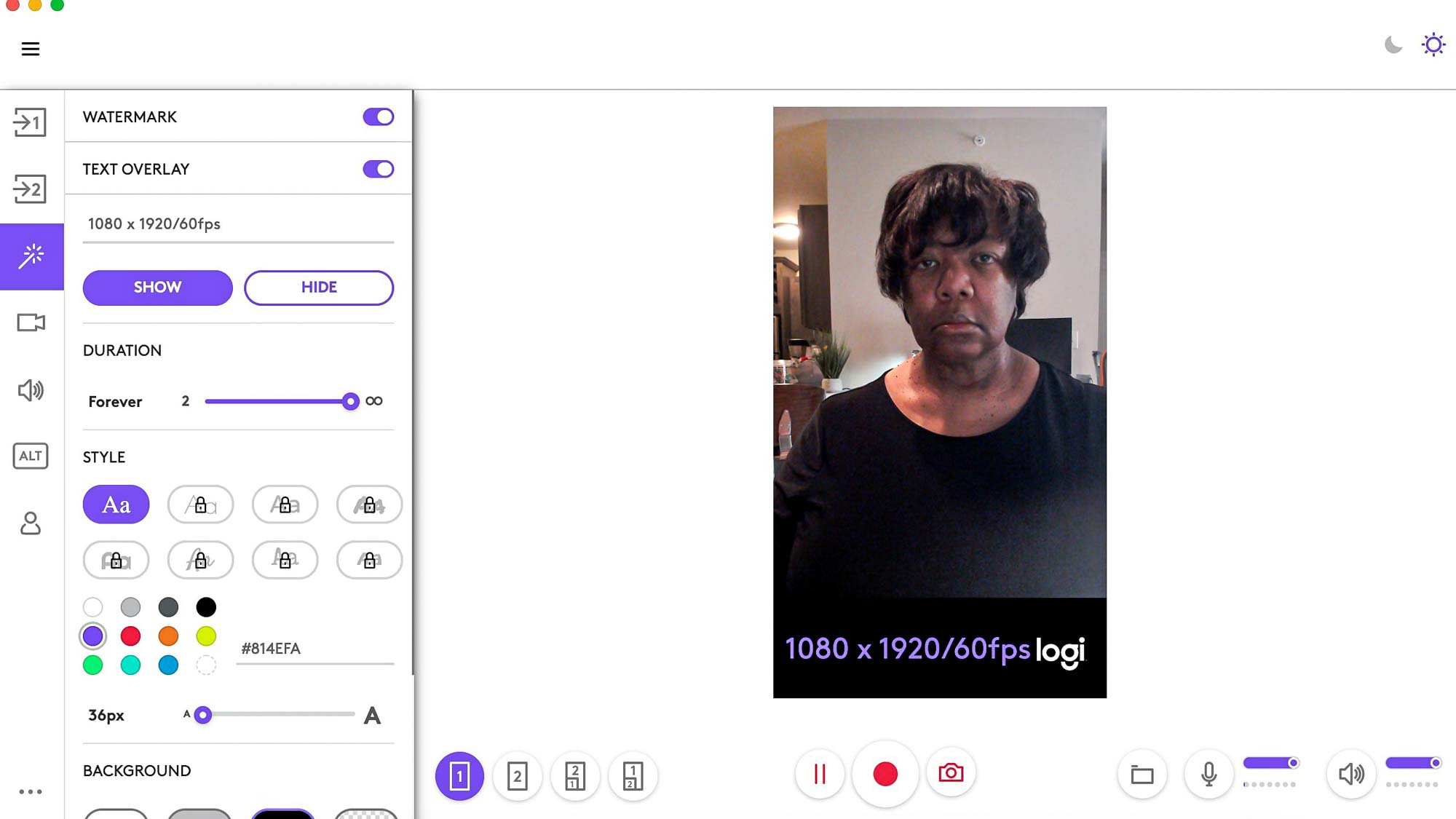Toggle the Watermark switch on

click(x=378, y=117)
